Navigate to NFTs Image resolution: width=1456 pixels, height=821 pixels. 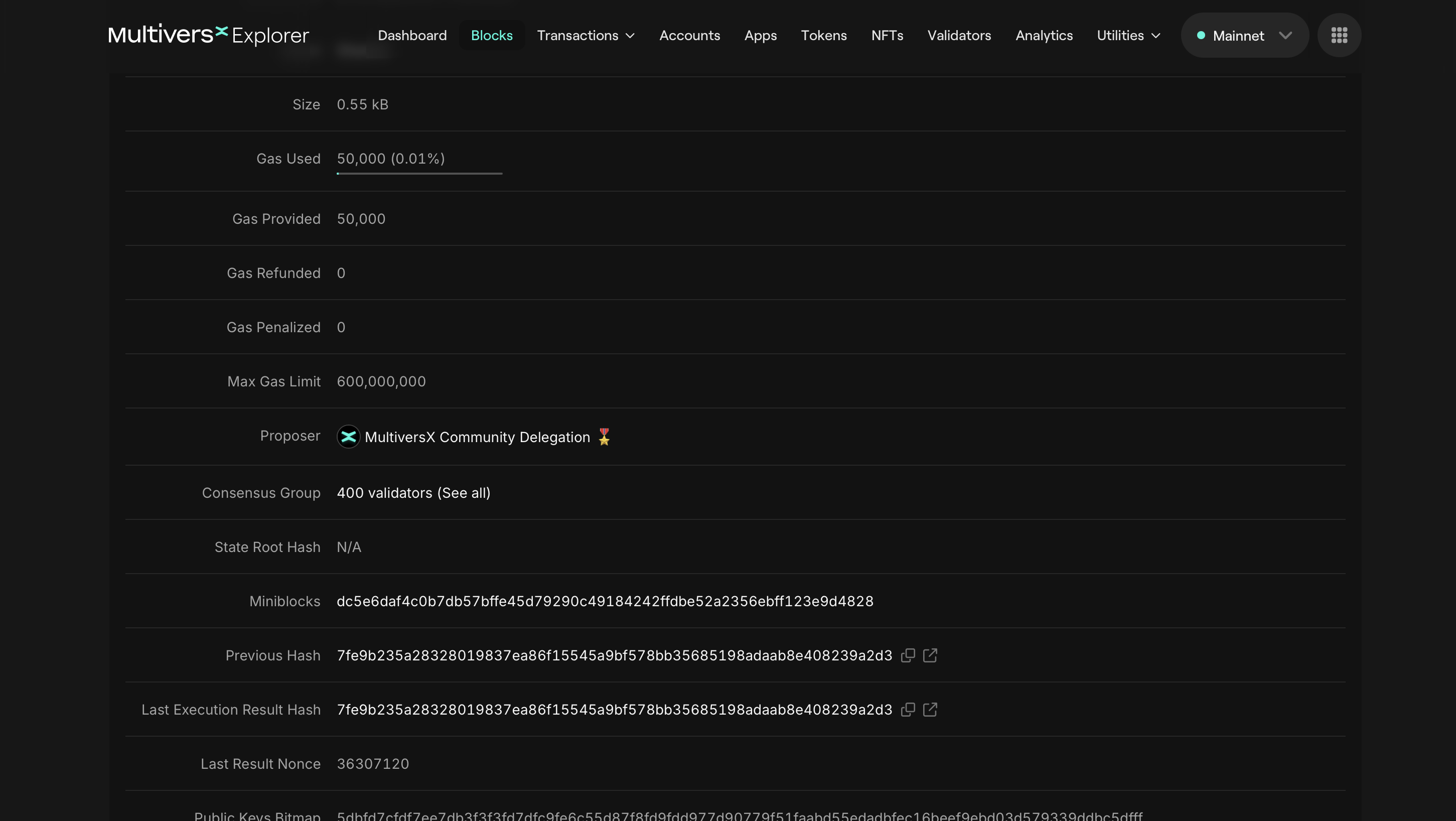(887, 35)
